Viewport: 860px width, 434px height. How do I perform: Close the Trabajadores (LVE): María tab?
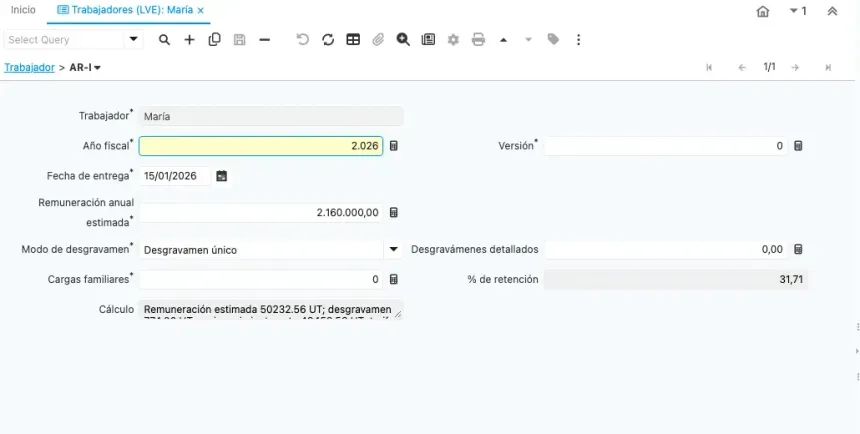pos(201,10)
